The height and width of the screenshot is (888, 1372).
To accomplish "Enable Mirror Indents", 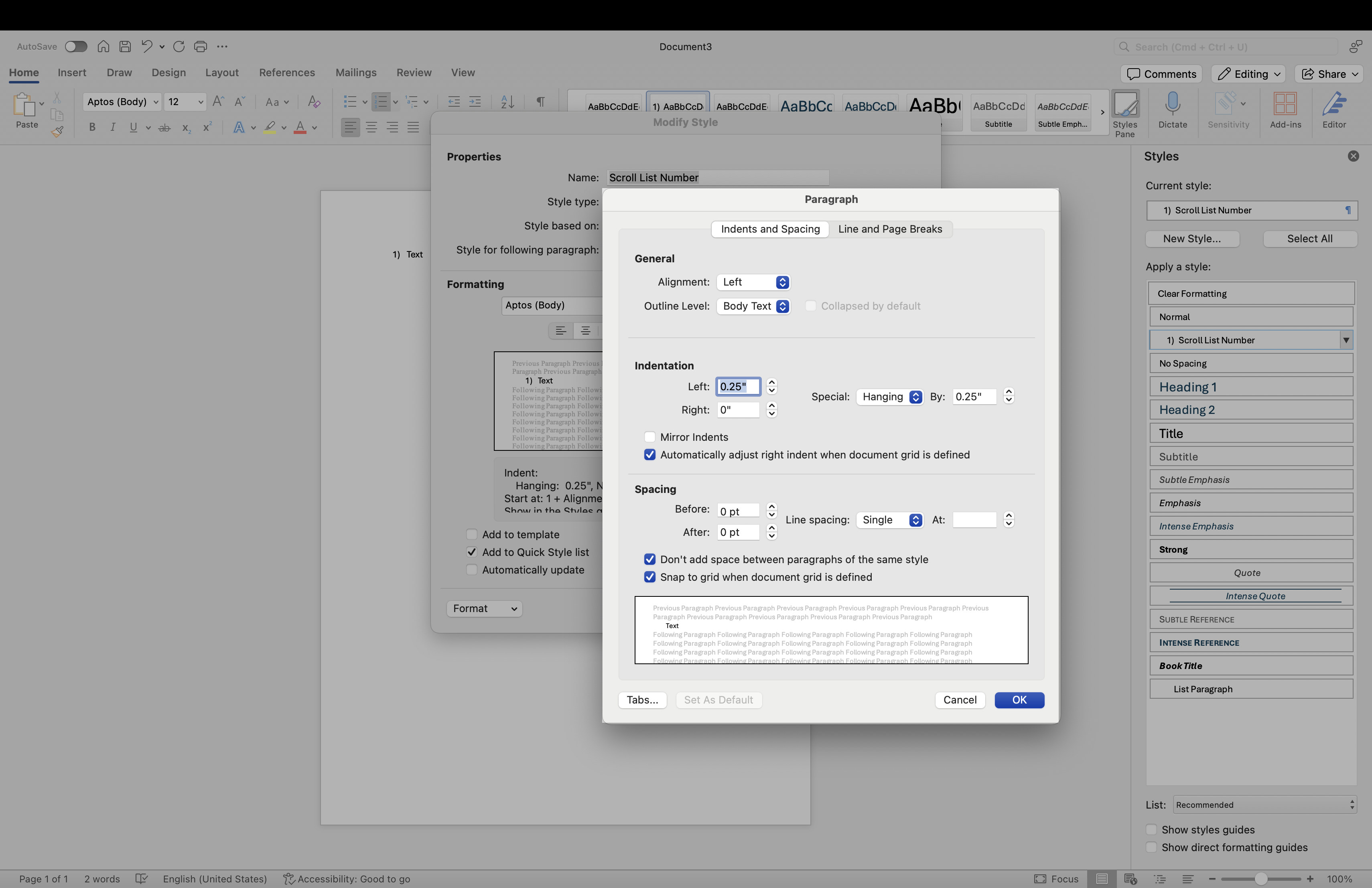I will click(x=649, y=437).
